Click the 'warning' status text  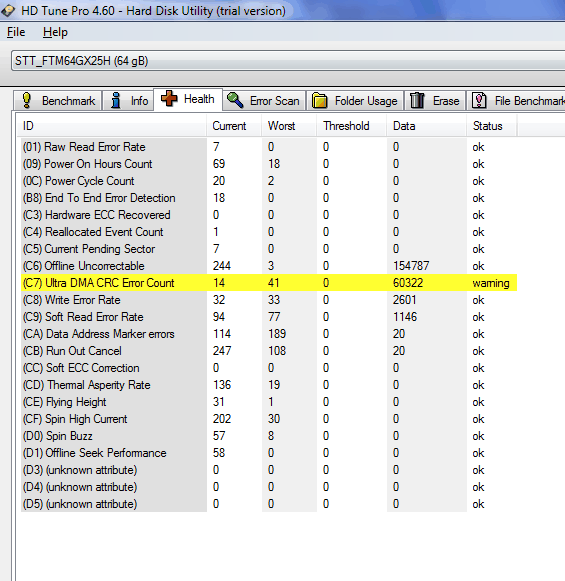point(491,283)
